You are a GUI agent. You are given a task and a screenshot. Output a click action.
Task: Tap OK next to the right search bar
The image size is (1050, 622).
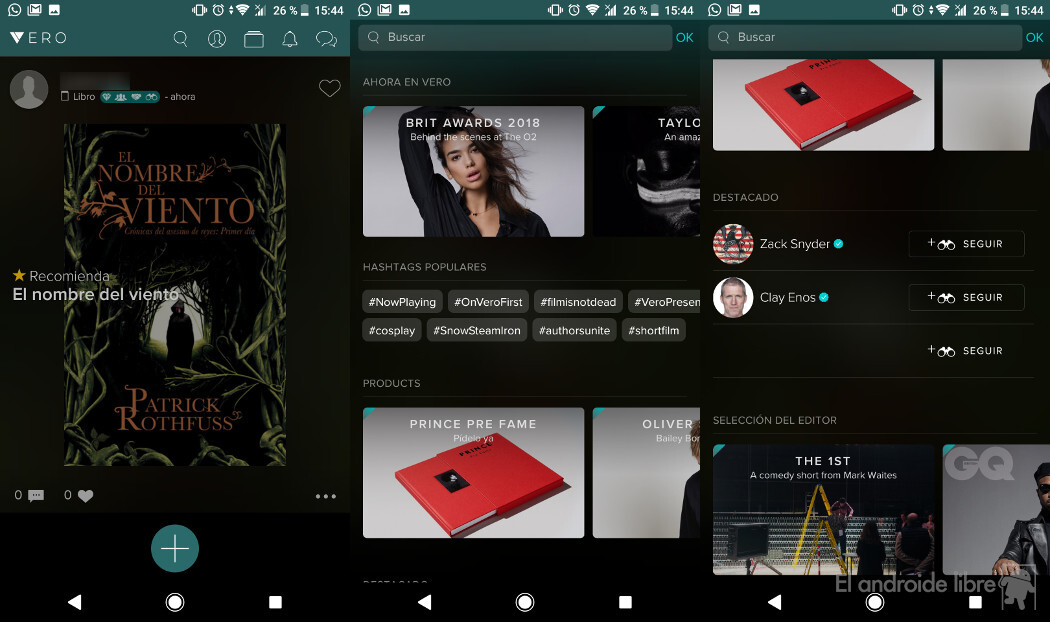coord(1034,37)
